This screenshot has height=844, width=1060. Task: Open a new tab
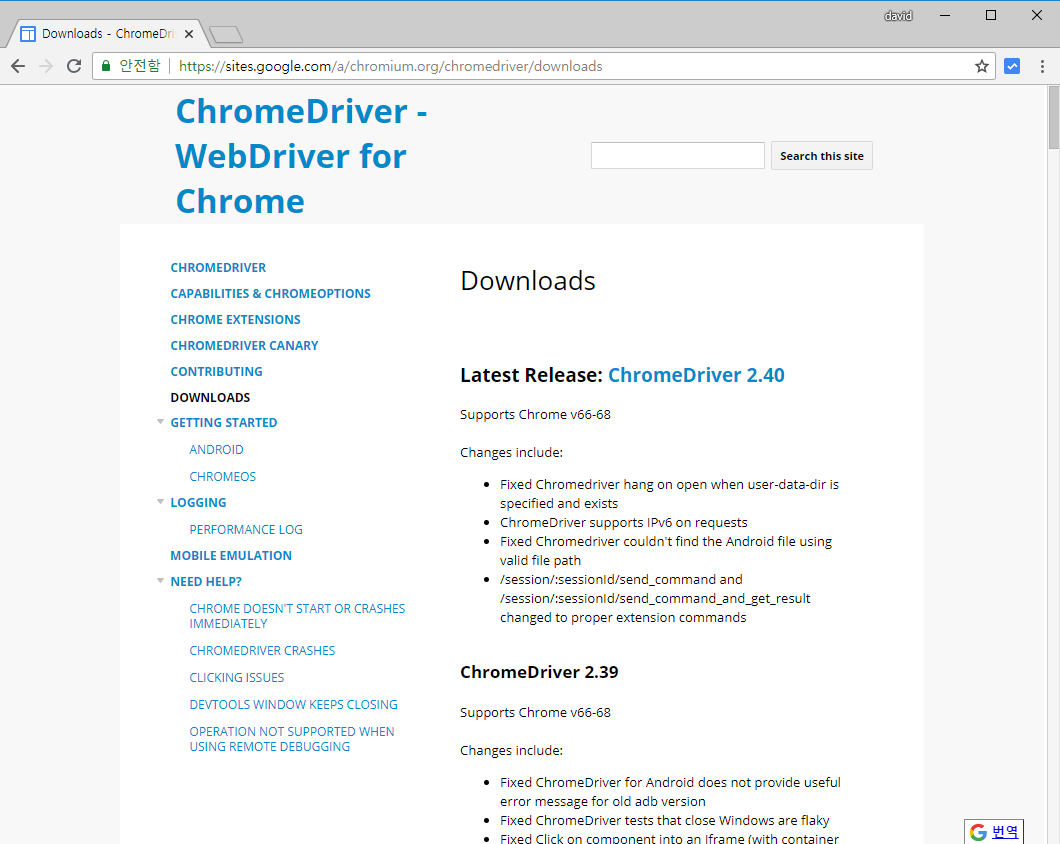(x=226, y=34)
